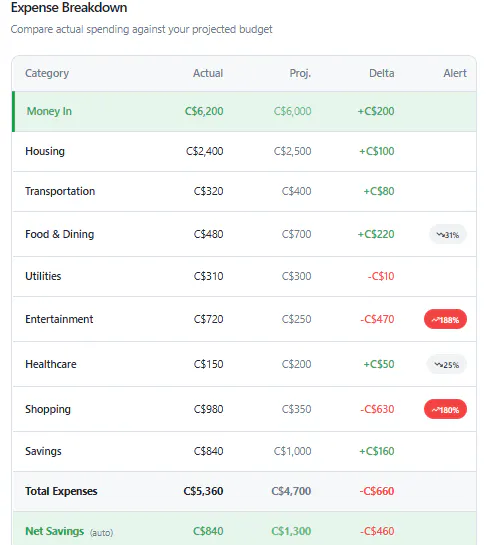Select the Total Expenses row label
The width and height of the screenshot is (487, 545).
pos(61,491)
